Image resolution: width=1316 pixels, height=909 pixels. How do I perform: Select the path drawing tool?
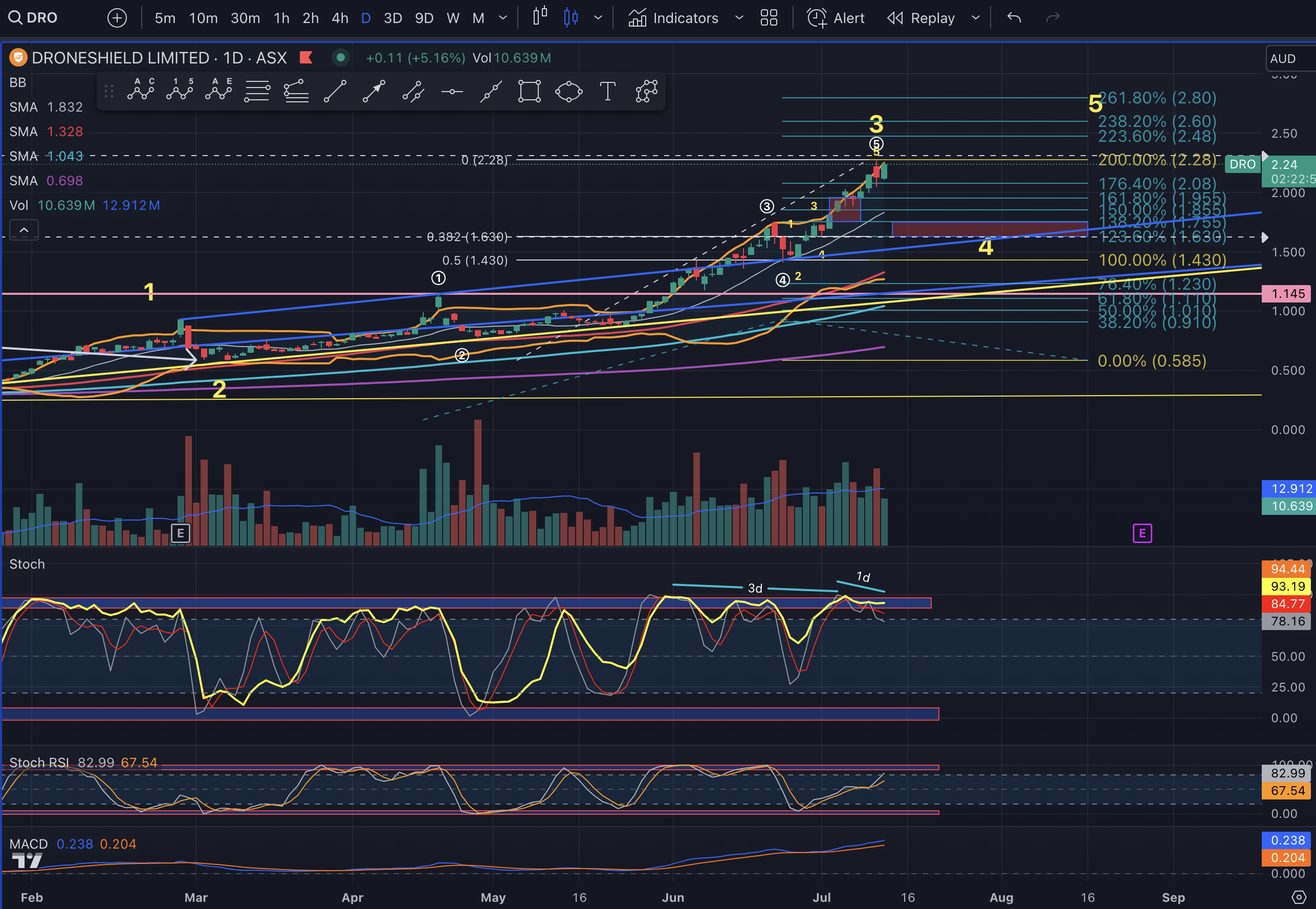pos(647,91)
